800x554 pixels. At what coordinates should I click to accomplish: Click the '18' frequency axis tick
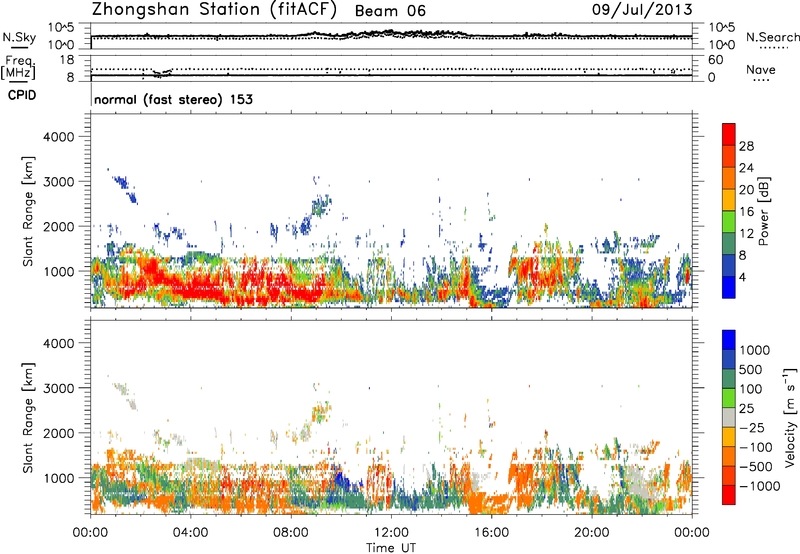67,60
